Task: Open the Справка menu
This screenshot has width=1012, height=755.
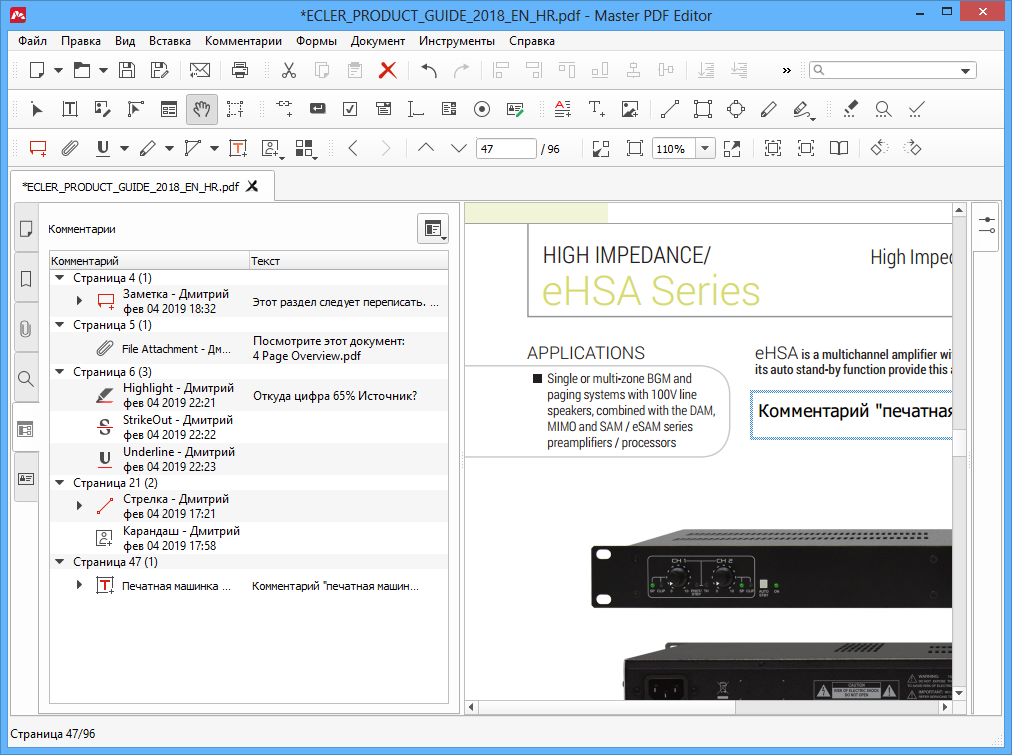Action: click(532, 41)
